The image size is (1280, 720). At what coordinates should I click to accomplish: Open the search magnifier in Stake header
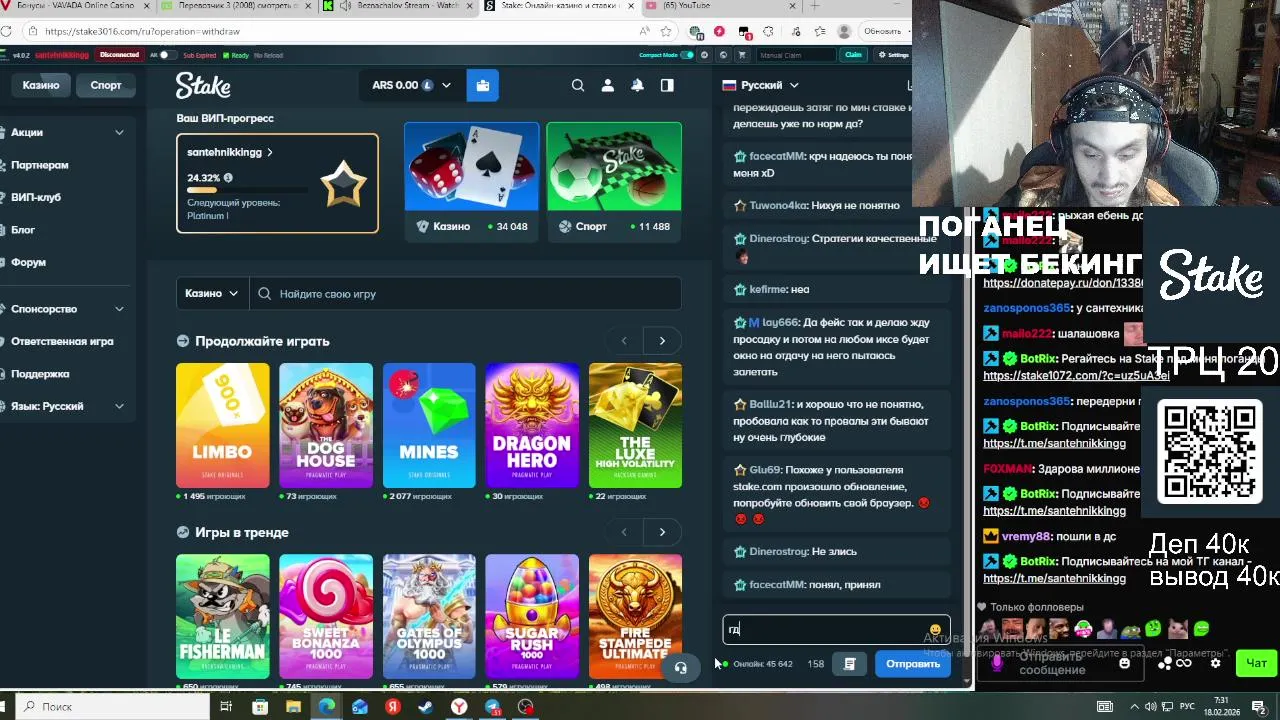click(x=578, y=85)
